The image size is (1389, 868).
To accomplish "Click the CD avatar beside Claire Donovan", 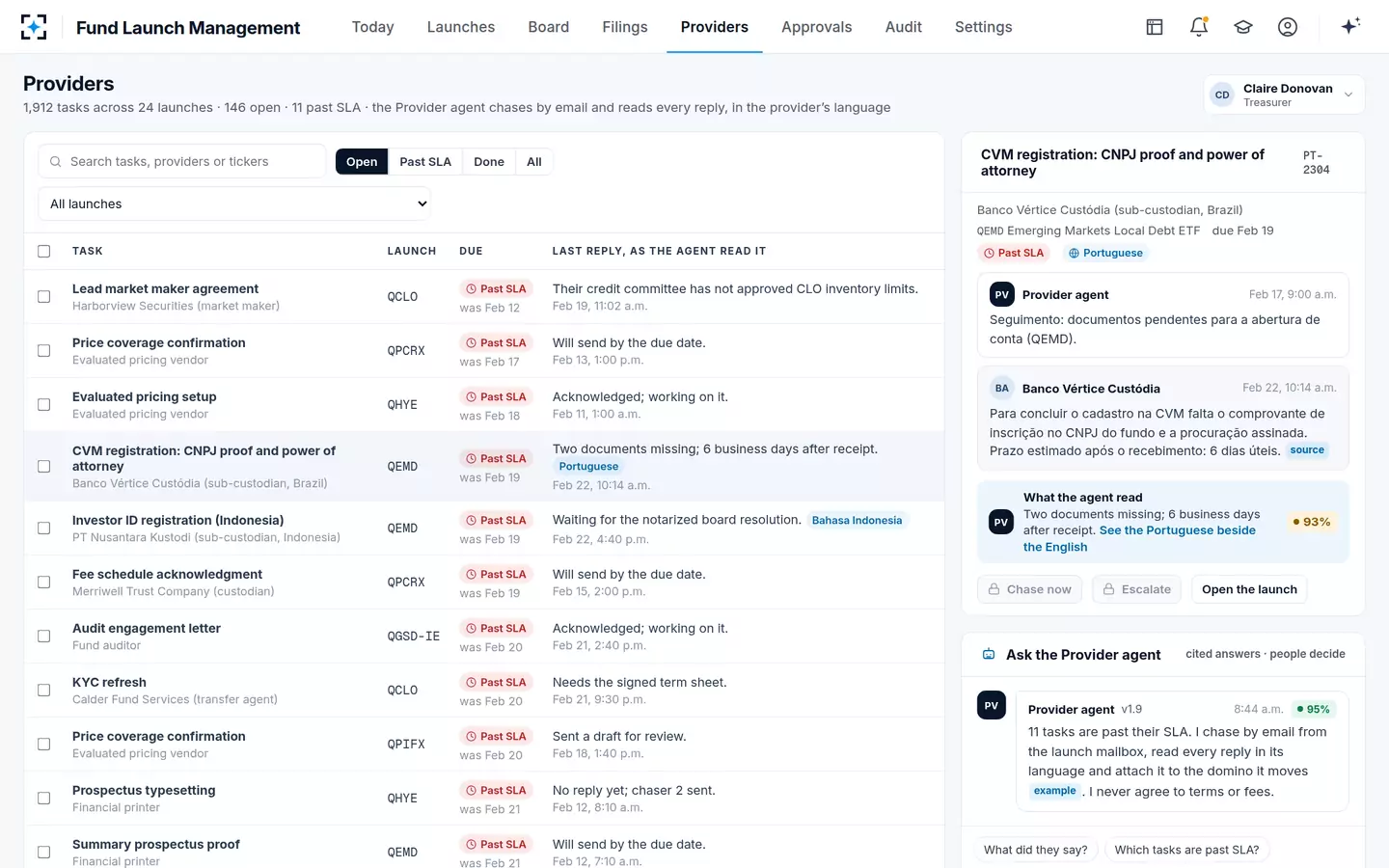I will click(x=1222, y=95).
